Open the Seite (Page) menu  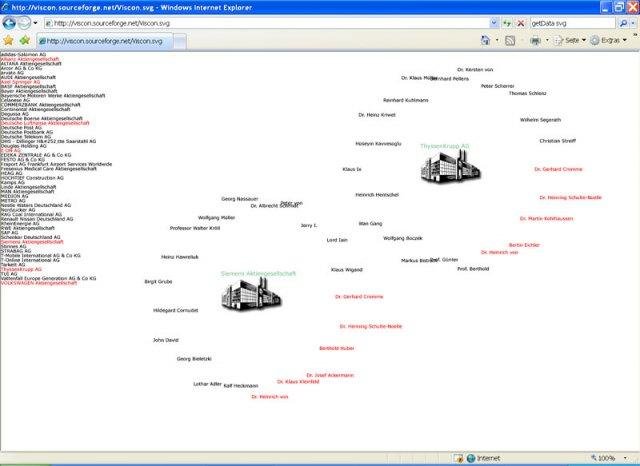pyautogui.click(x=570, y=40)
